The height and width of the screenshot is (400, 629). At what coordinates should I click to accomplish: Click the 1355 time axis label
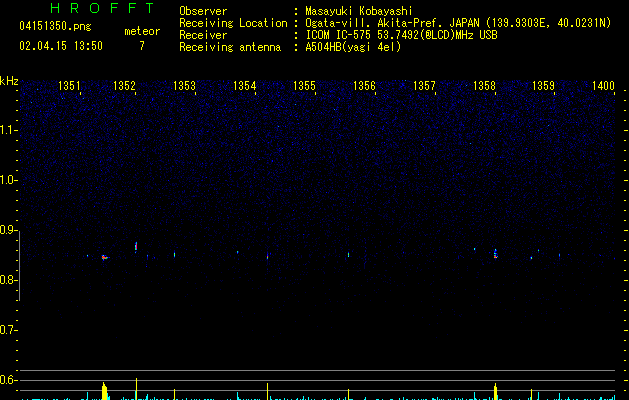click(x=304, y=86)
